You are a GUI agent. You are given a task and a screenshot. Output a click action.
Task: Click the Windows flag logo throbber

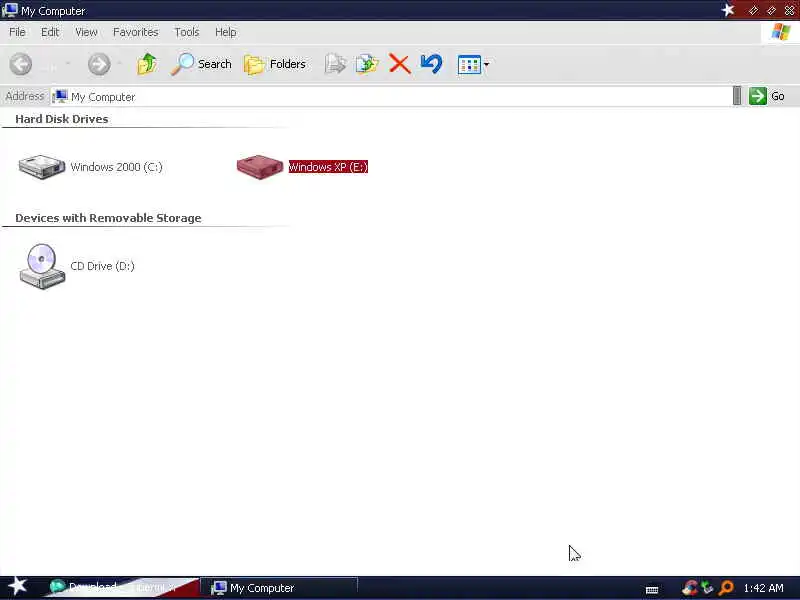coord(781,32)
